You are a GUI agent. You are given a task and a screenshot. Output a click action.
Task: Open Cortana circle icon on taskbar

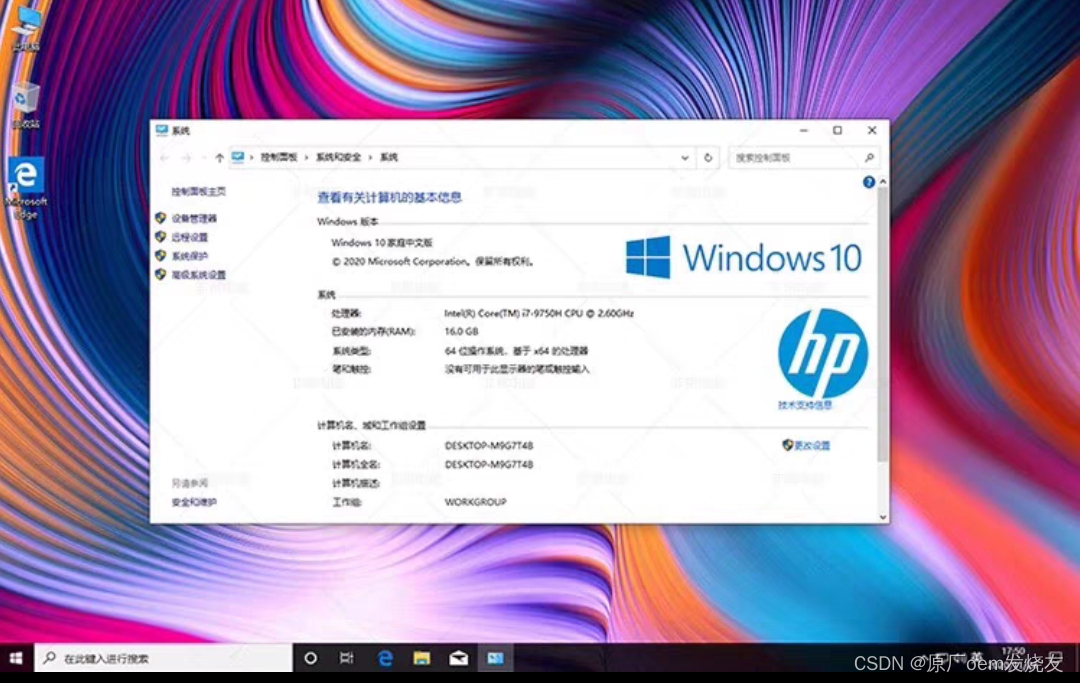coord(311,658)
